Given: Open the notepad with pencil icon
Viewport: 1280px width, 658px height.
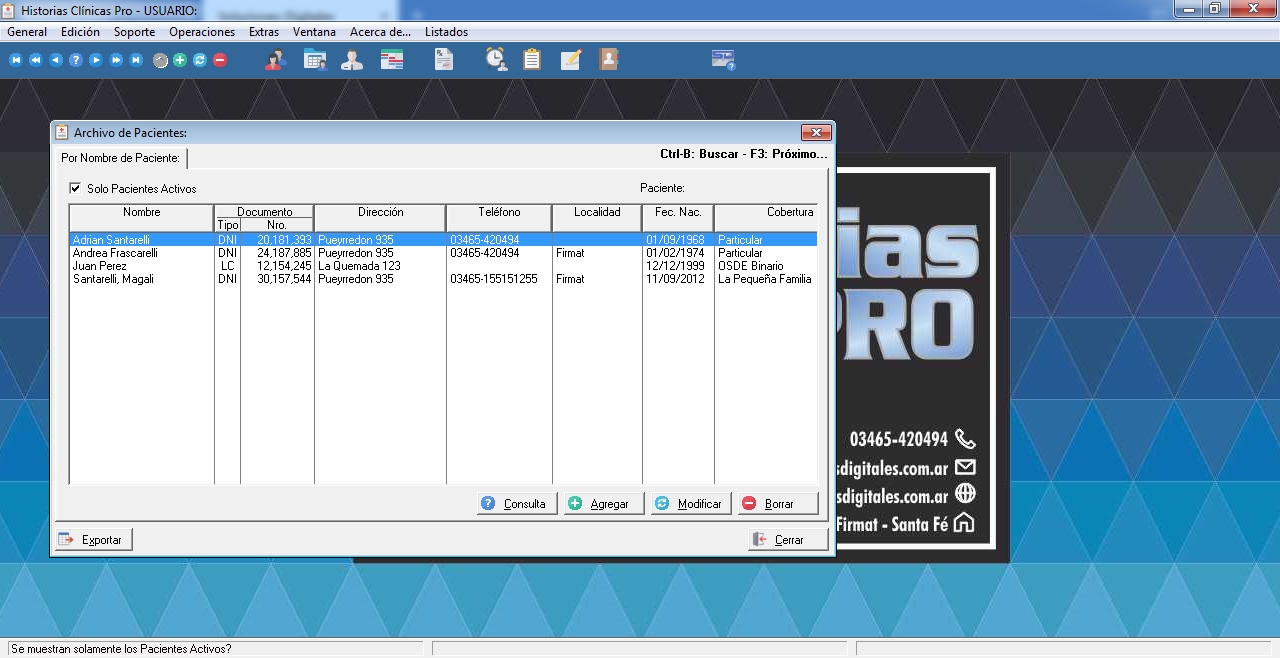Looking at the screenshot, I should coord(571,60).
